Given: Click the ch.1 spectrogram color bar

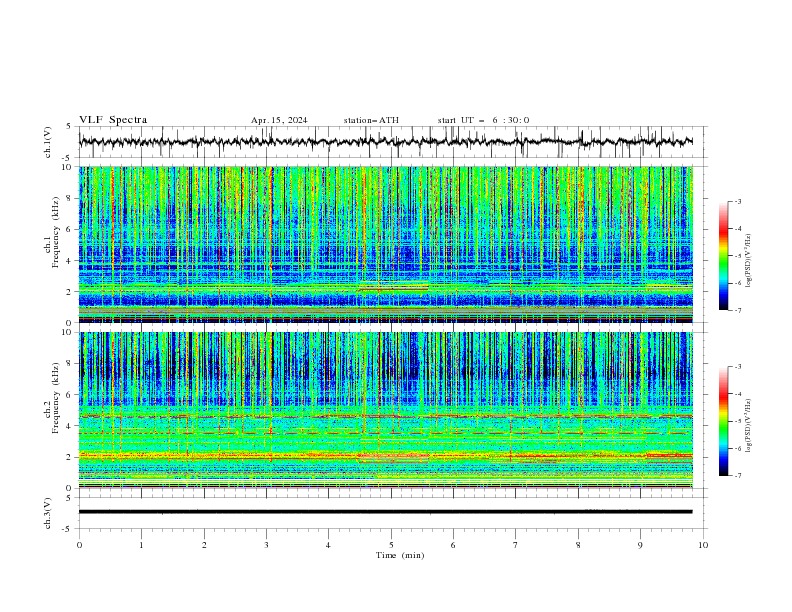Looking at the screenshot, I should coord(724,256).
